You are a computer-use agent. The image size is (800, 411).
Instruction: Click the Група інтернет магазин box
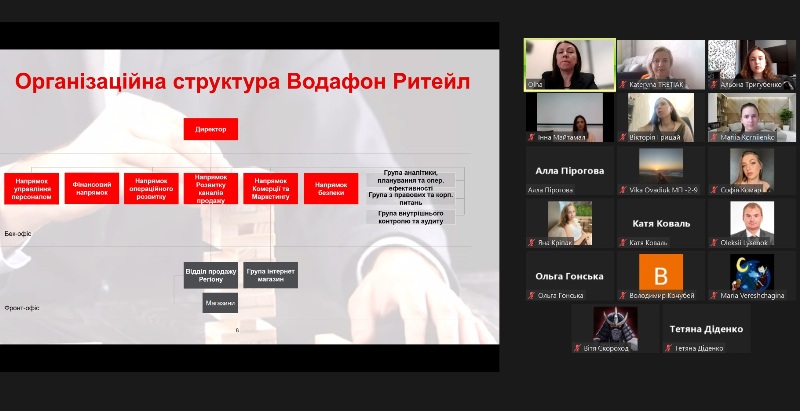click(270, 275)
